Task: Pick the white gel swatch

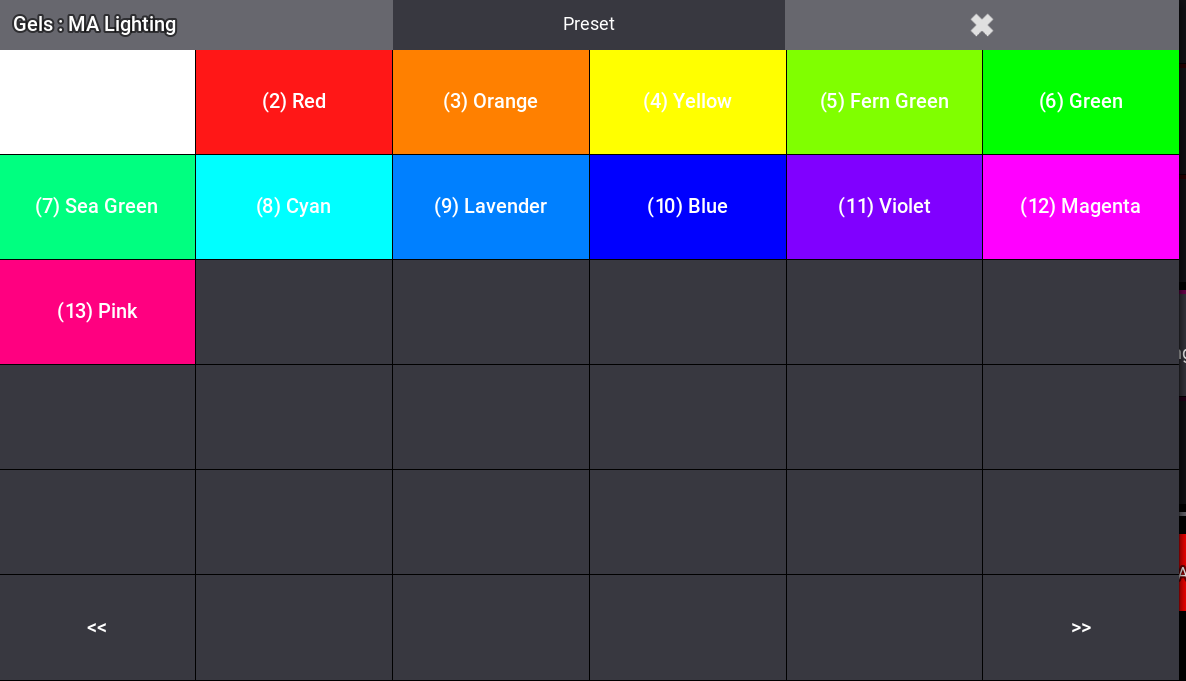Action: tap(97, 102)
